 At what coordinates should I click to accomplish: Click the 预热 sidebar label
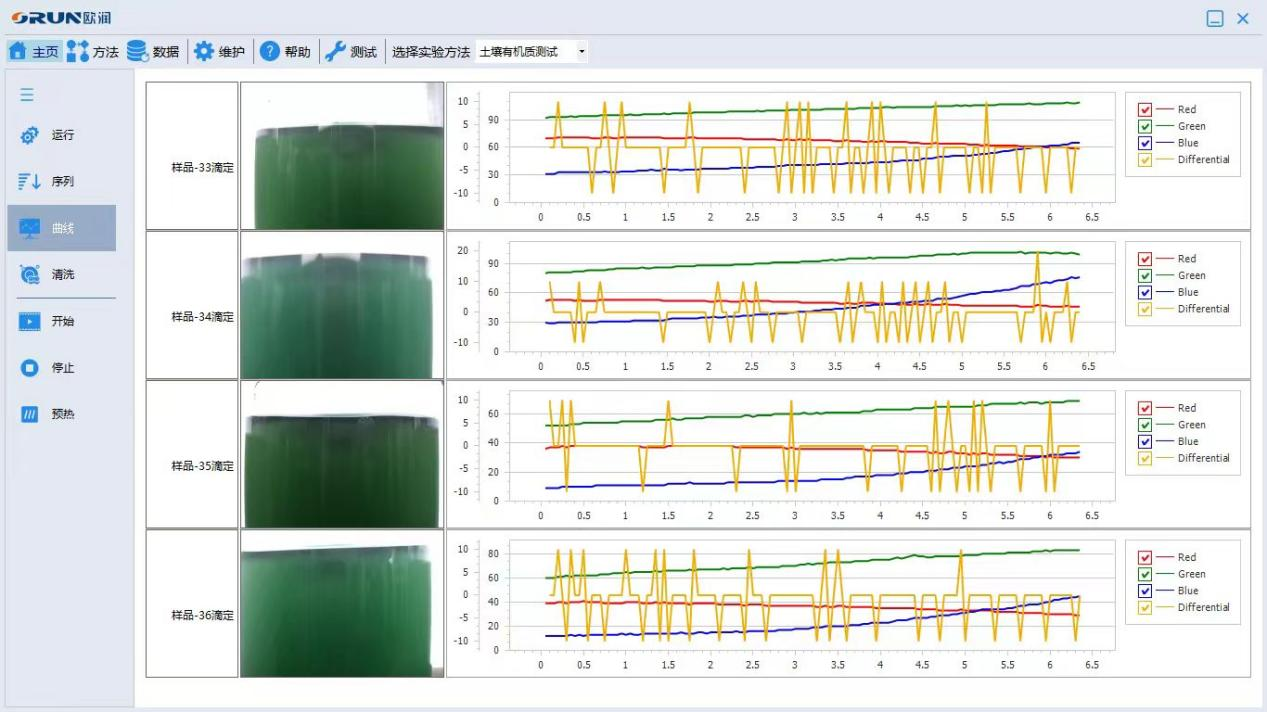pos(63,414)
